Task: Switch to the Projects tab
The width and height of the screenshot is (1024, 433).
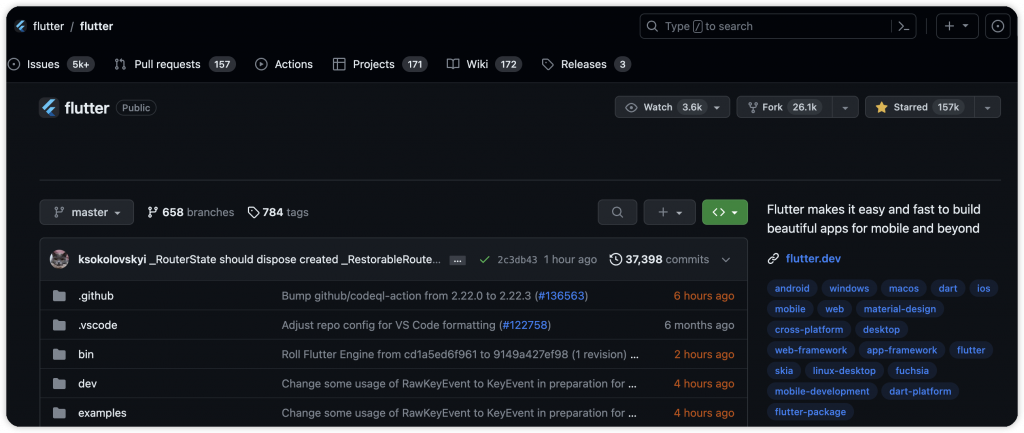Action: (380, 64)
